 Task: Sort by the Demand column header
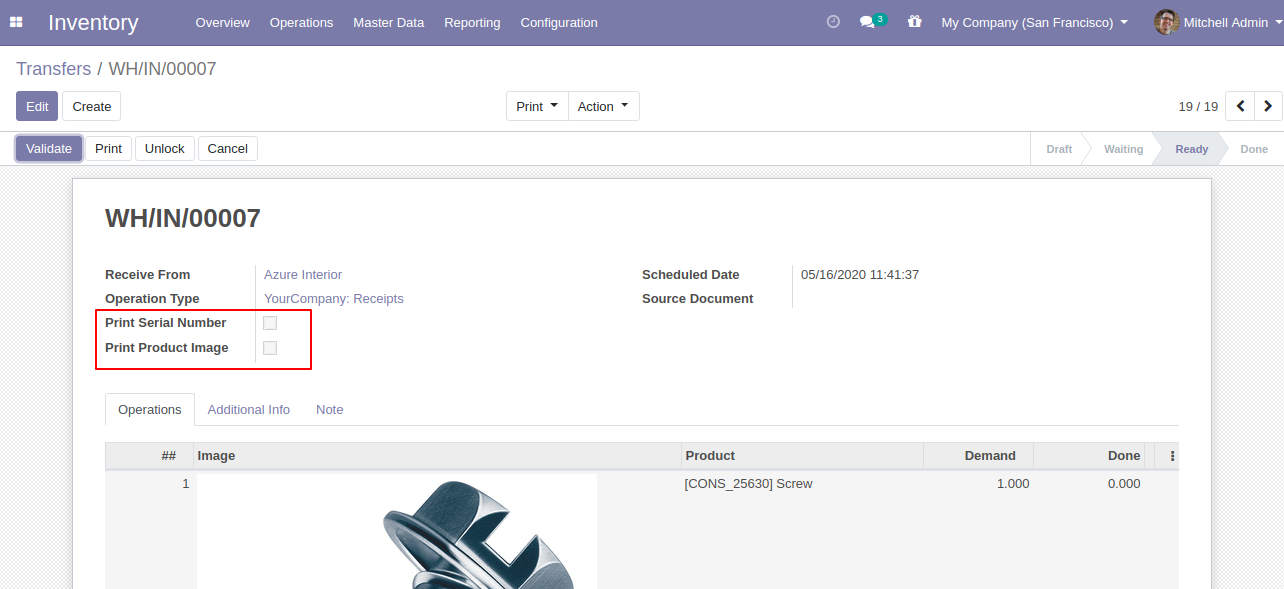(x=978, y=456)
